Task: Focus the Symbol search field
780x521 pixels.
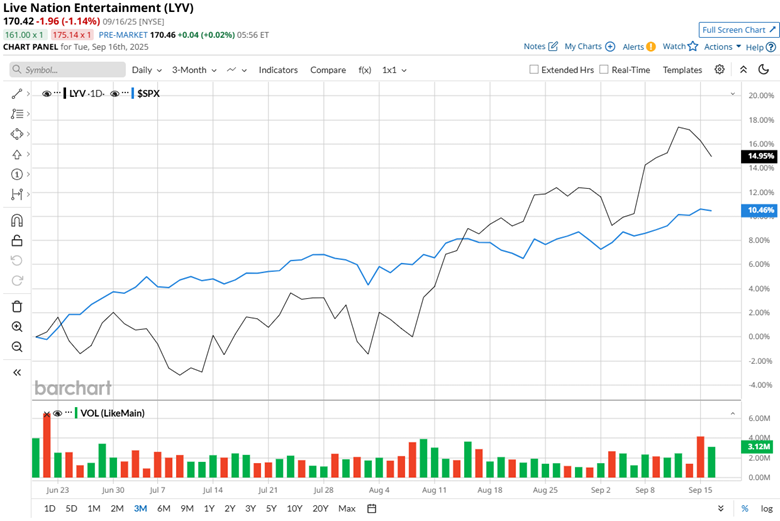Action: (x=68, y=70)
